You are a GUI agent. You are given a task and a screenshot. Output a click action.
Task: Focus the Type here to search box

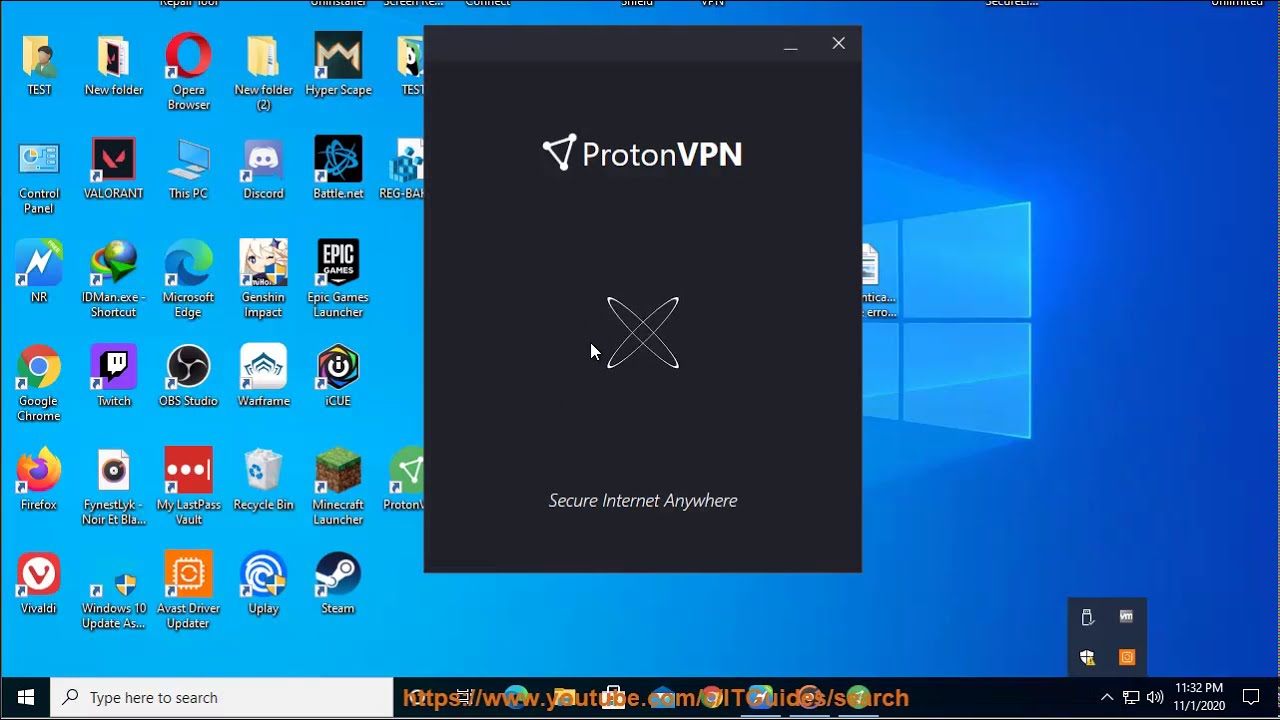point(222,698)
